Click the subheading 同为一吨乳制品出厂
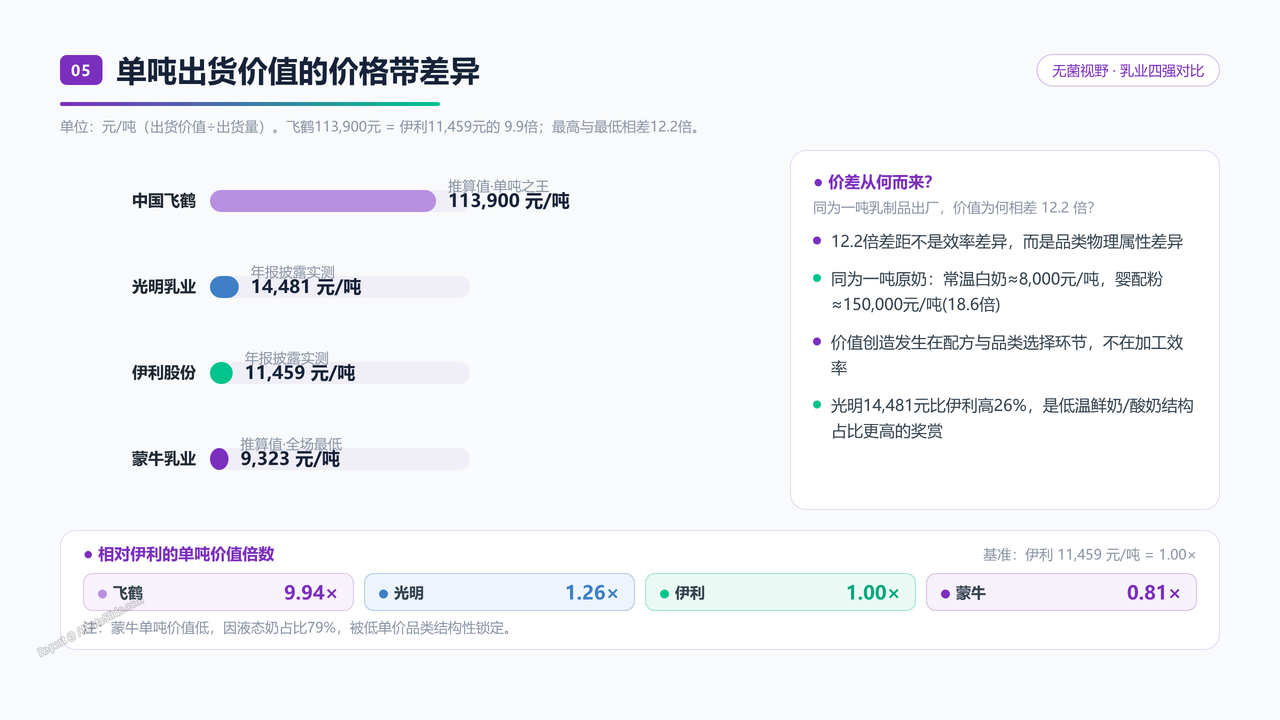The image size is (1280, 720). [x=954, y=207]
